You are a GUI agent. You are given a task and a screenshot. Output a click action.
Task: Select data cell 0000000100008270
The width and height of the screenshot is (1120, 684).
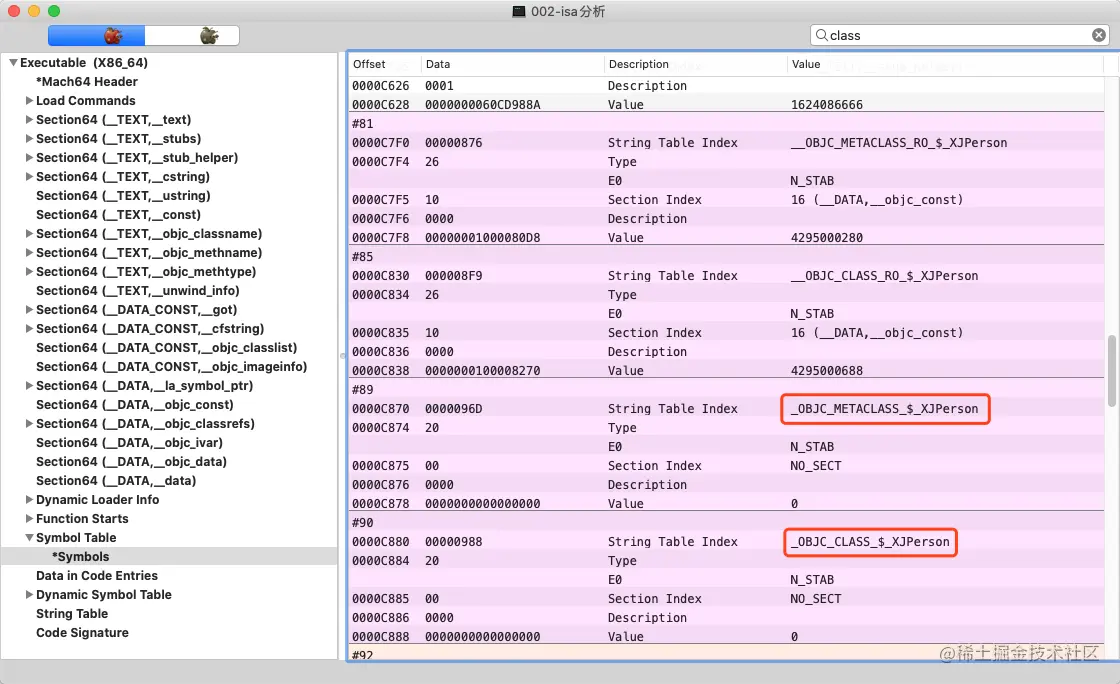point(482,371)
